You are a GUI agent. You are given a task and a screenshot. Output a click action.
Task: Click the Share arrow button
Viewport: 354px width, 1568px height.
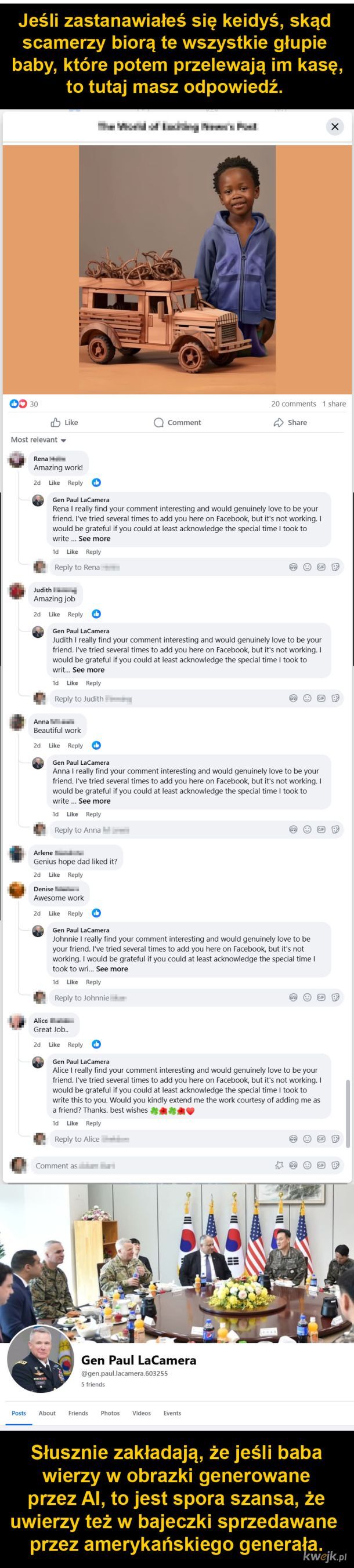click(290, 422)
